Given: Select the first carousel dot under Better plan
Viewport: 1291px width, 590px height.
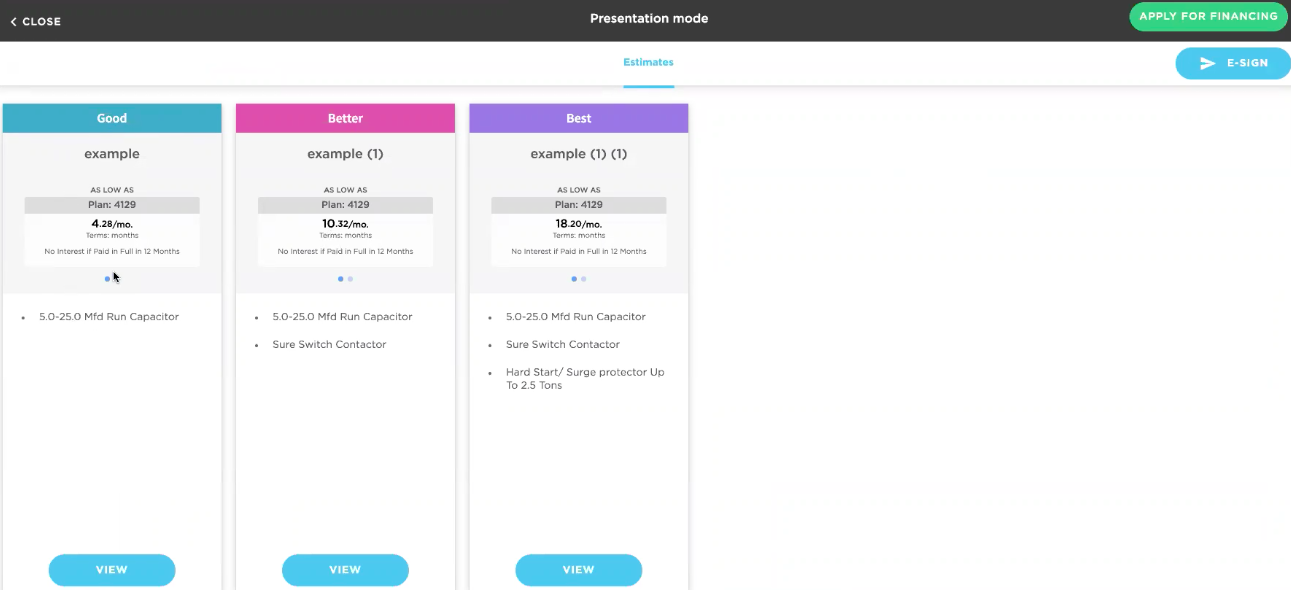Looking at the screenshot, I should point(340,279).
